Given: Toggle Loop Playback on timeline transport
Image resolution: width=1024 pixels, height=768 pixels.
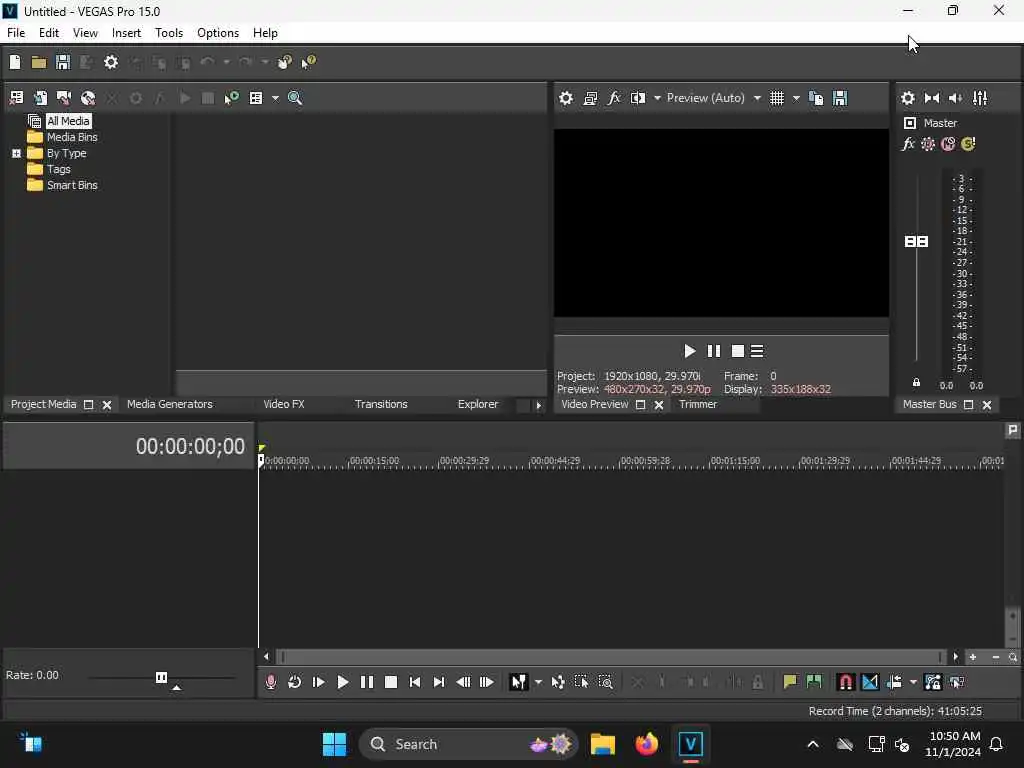Looking at the screenshot, I should tap(295, 682).
